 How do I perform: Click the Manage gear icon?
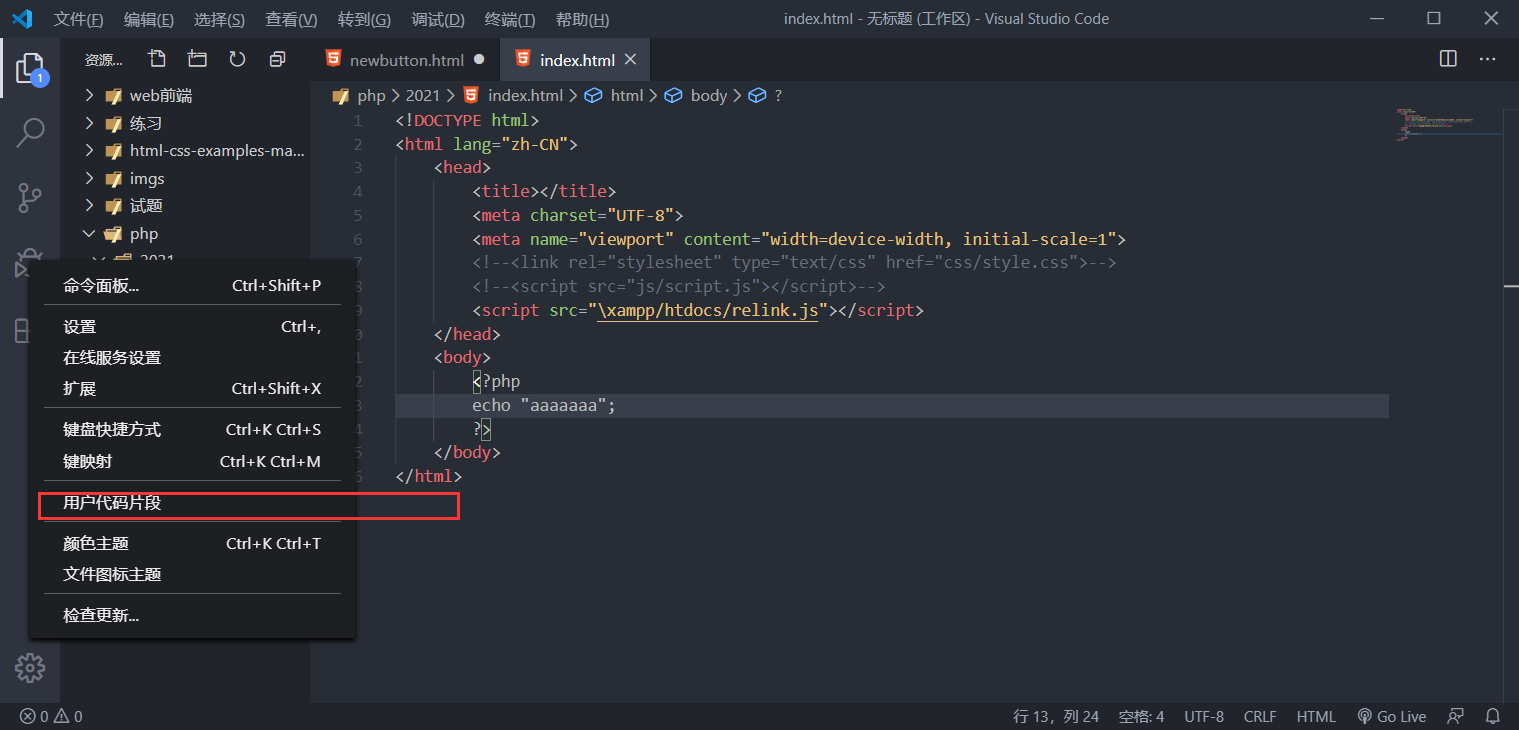(x=30, y=668)
